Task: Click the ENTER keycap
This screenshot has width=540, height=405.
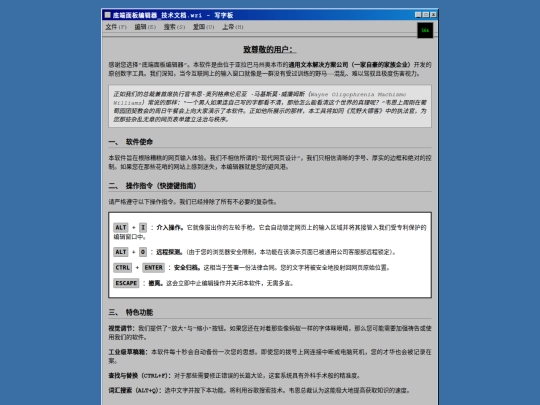Action: point(154,267)
